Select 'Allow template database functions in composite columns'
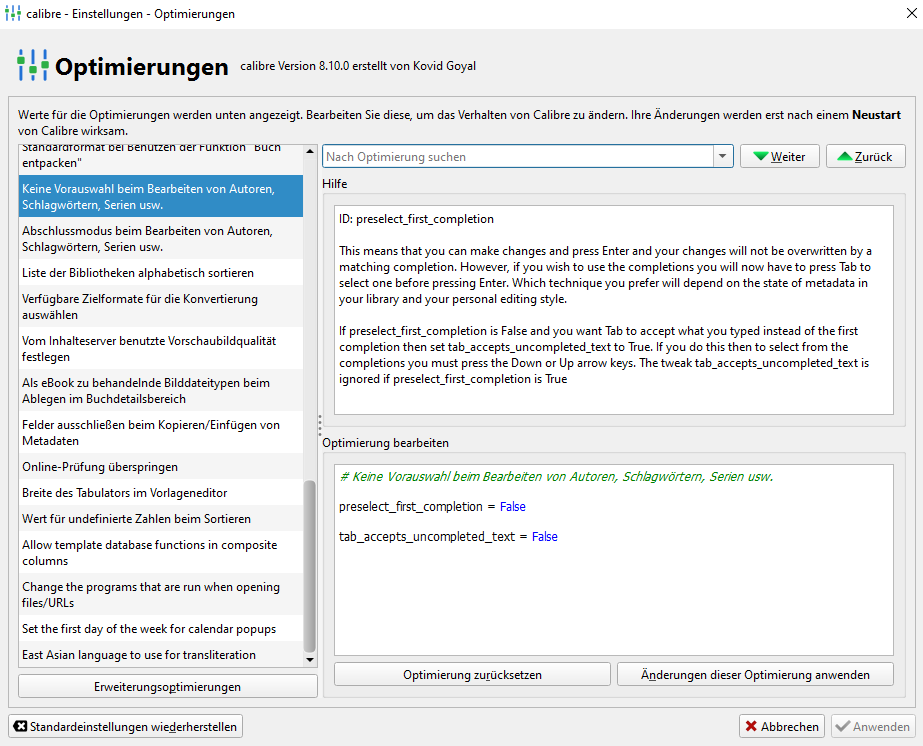Image resolution: width=923 pixels, height=746 pixels. (x=161, y=552)
